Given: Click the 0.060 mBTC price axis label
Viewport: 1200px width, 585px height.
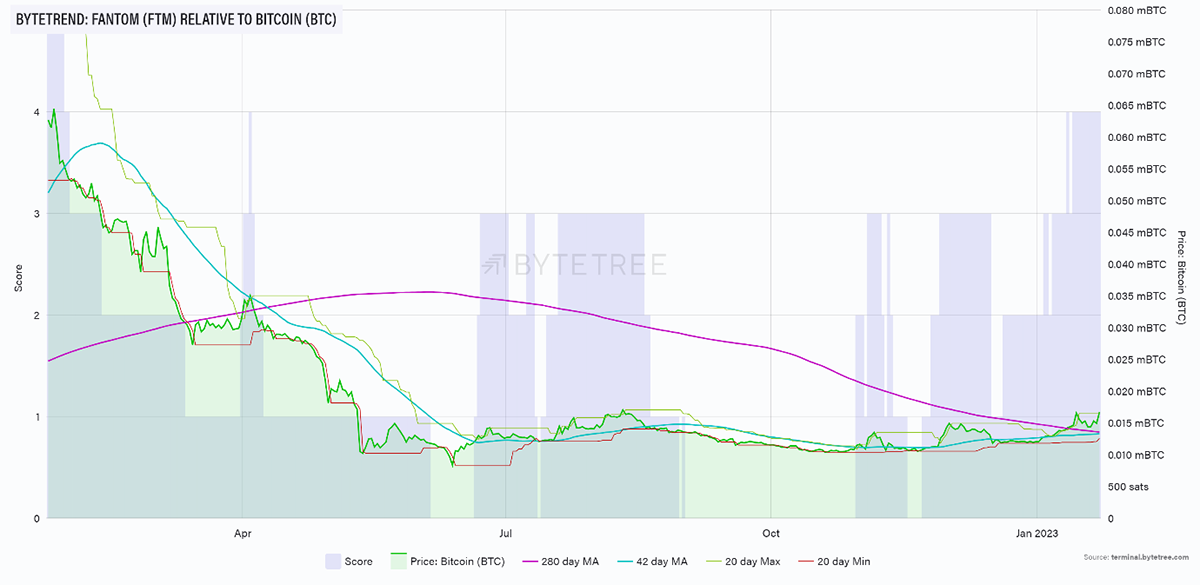Looking at the screenshot, I should 1137,137.
